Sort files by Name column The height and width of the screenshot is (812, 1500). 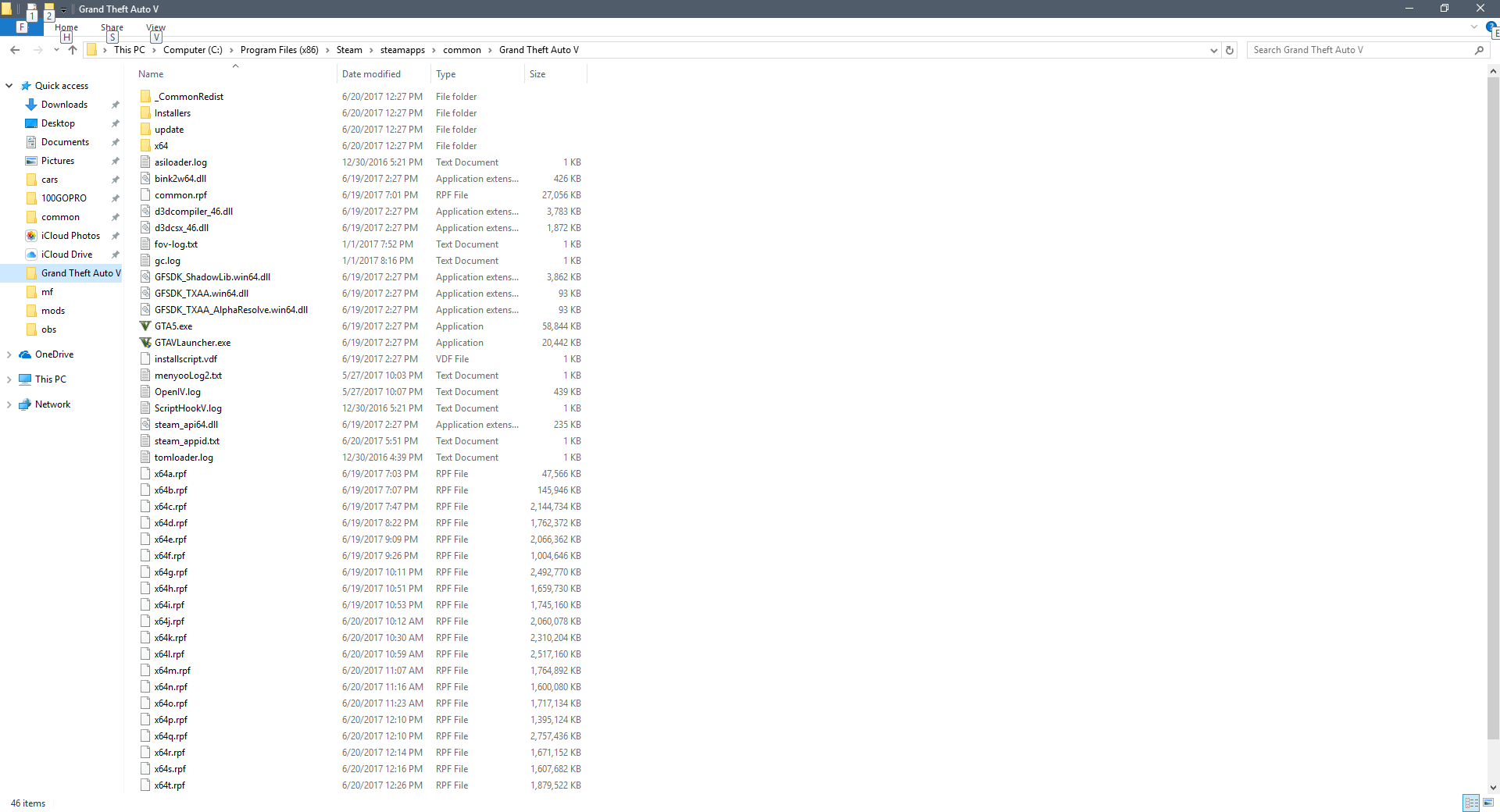pos(234,74)
